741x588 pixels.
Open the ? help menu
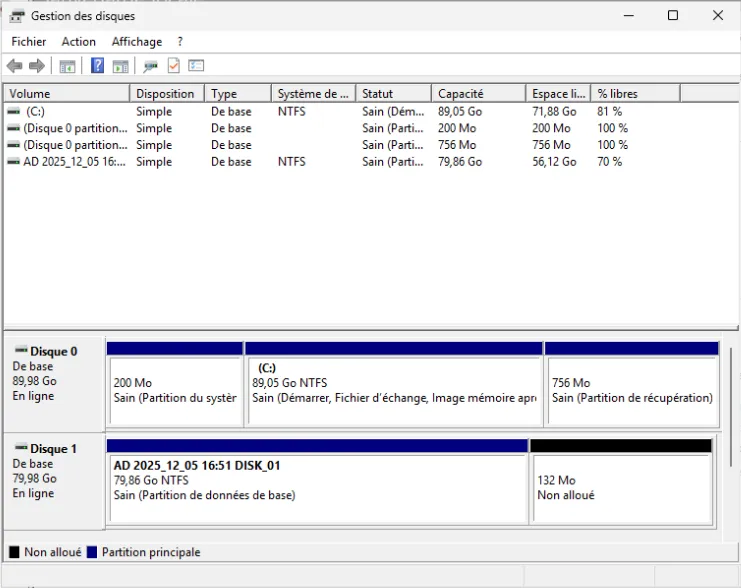coord(180,42)
